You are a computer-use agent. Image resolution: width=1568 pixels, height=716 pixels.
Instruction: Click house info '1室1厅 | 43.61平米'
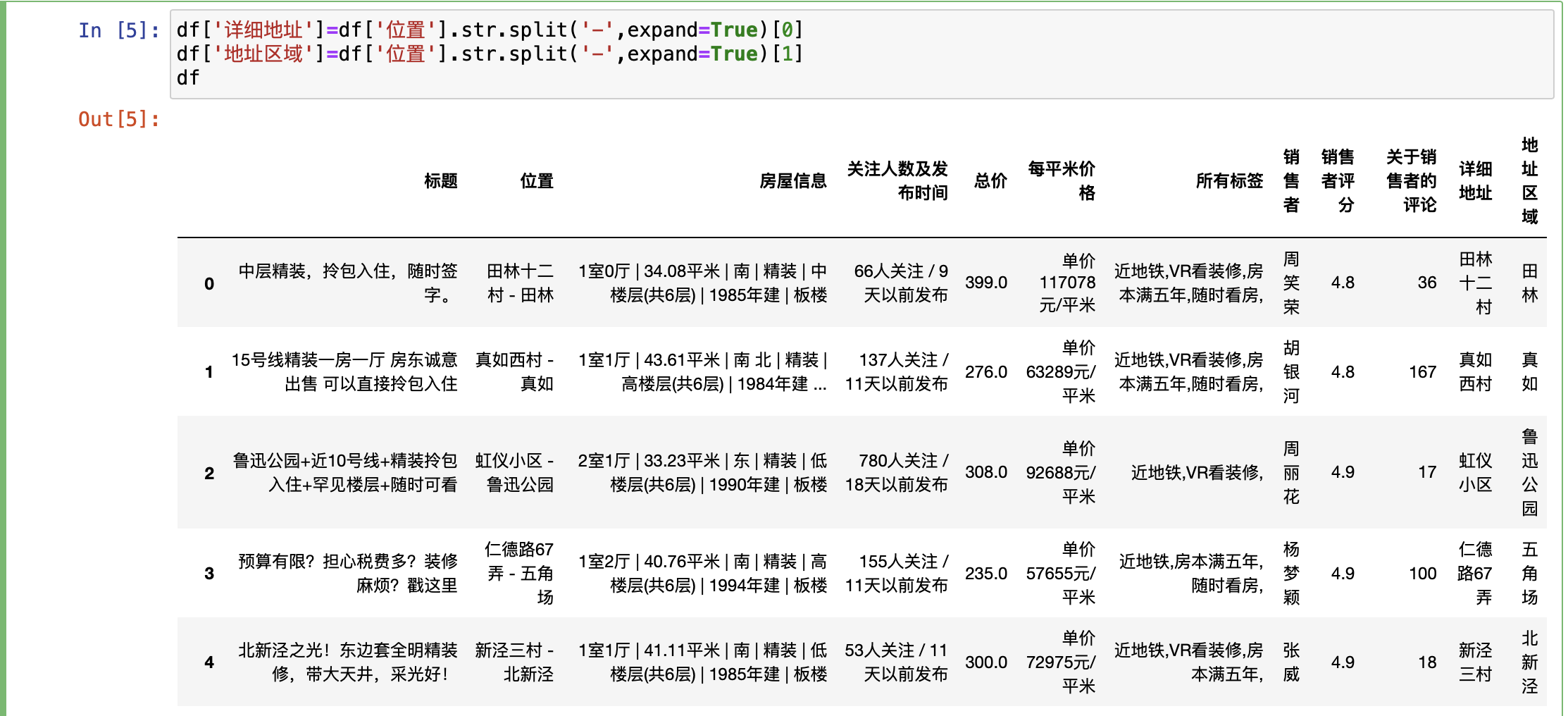[702, 372]
